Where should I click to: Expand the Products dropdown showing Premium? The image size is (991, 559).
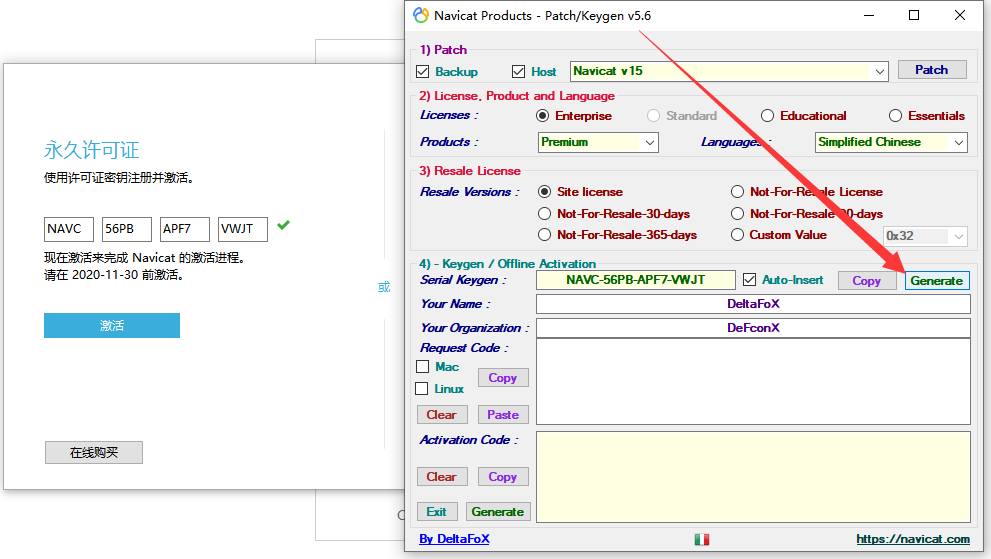point(649,143)
